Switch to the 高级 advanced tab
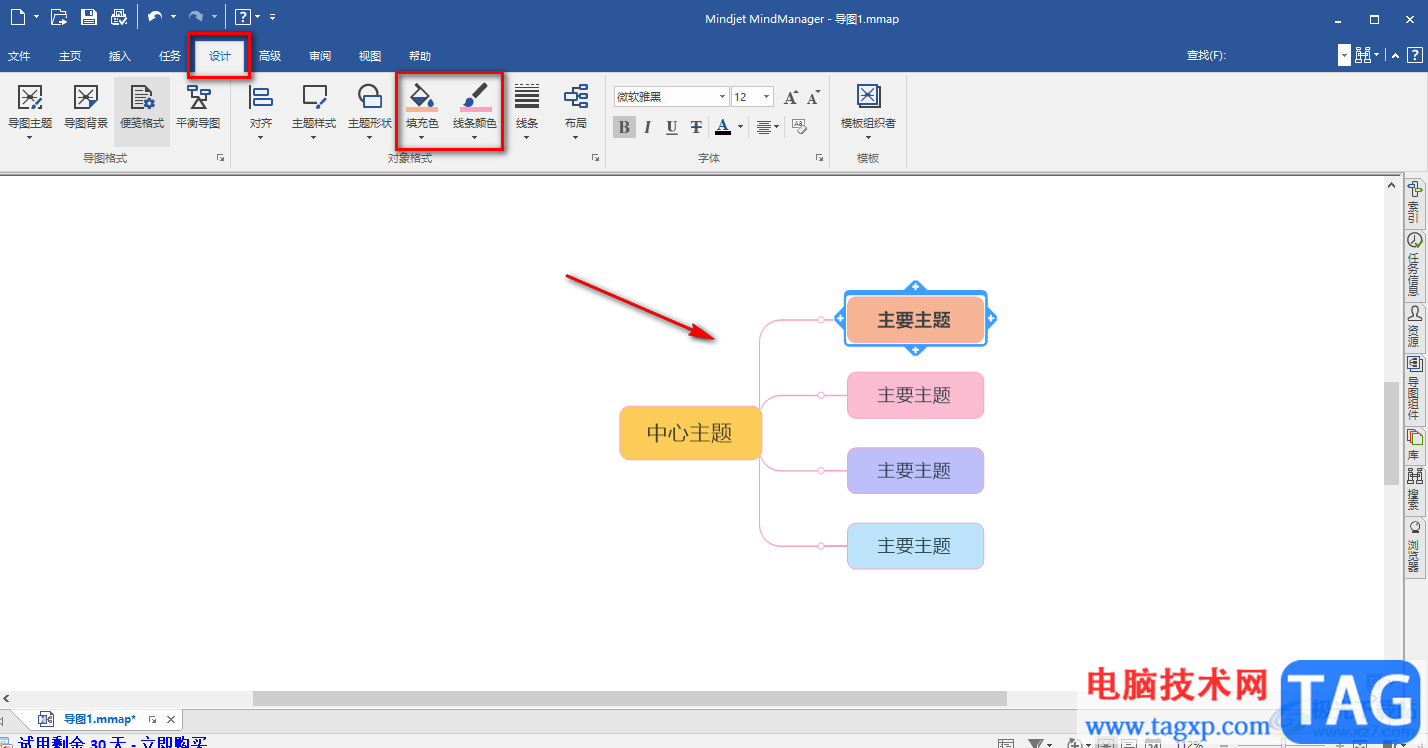The image size is (1428, 748). point(270,56)
